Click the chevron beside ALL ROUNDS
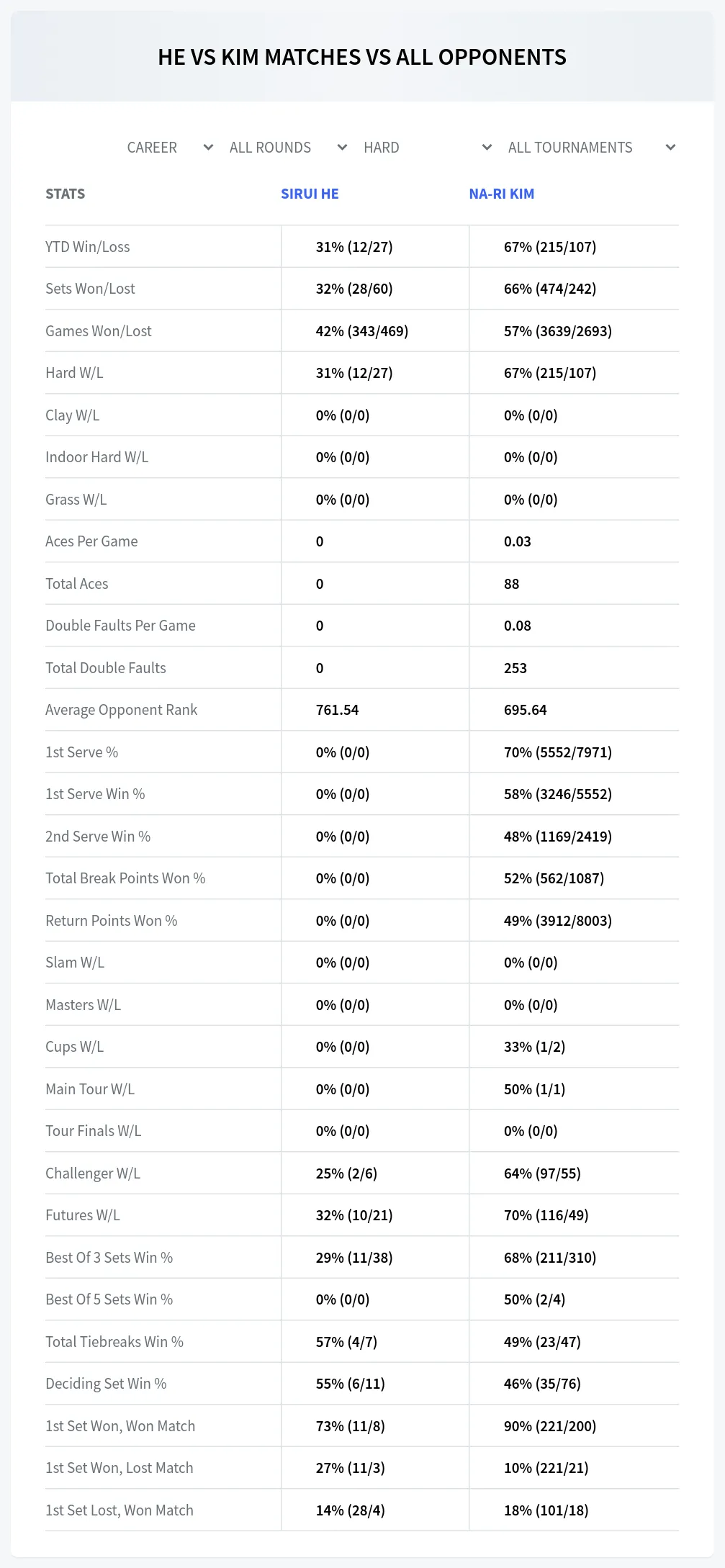The width and height of the screenshot is (725, 1568). coord(342,148)
